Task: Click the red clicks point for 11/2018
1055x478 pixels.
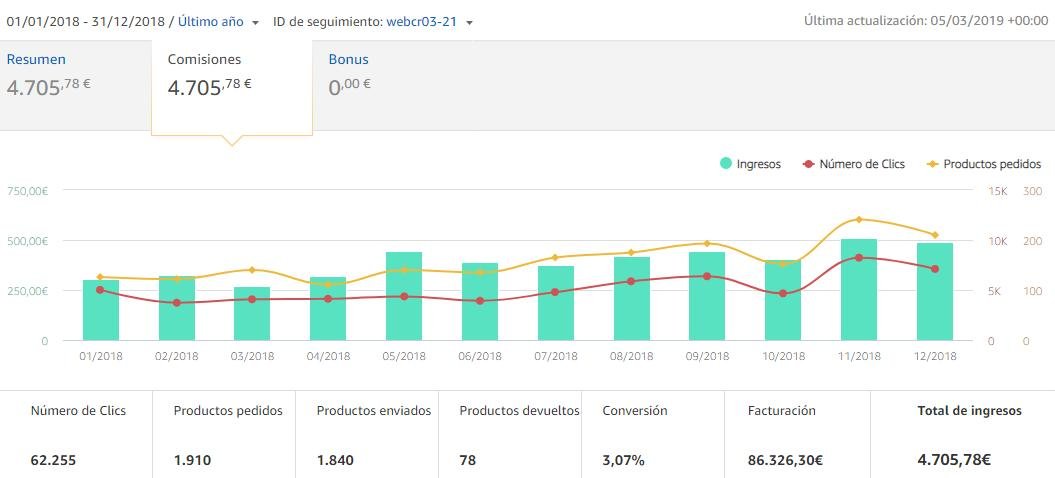Action: 859,258
